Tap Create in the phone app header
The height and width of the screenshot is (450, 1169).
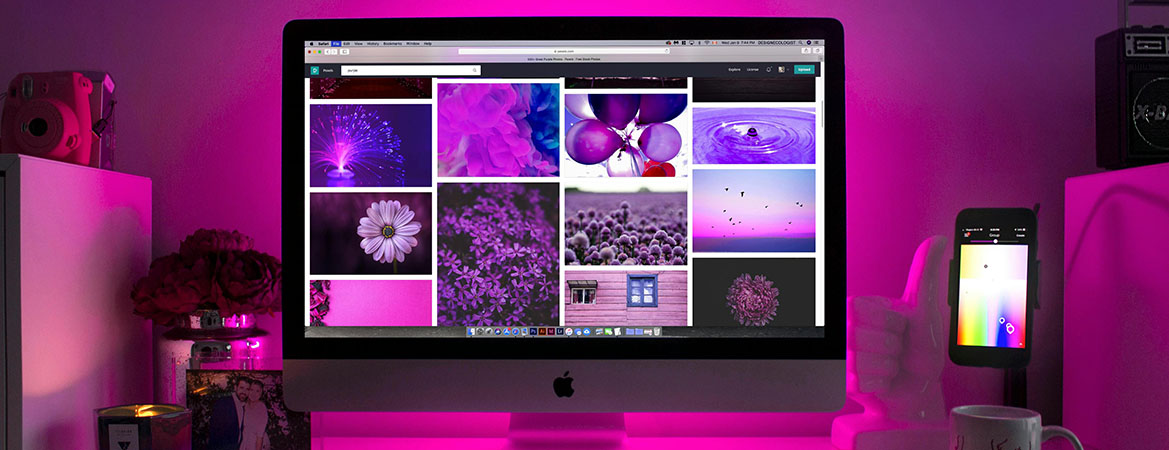click(x=1021, y=235)
